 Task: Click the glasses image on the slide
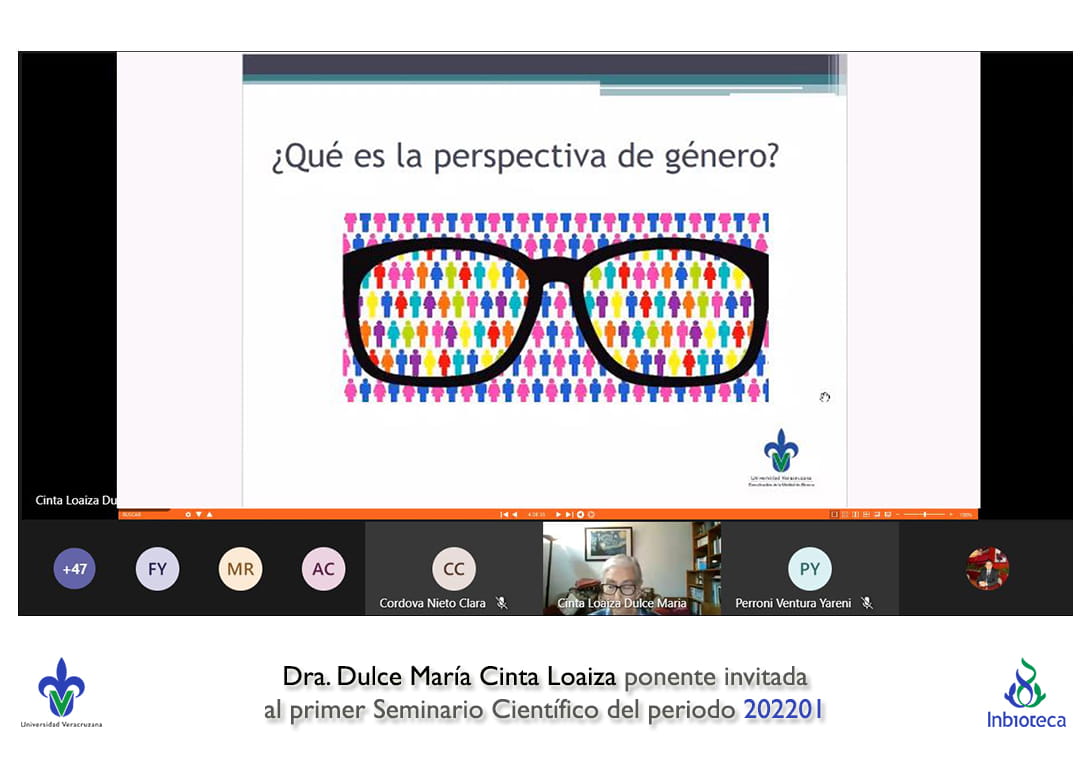(555, 308)
